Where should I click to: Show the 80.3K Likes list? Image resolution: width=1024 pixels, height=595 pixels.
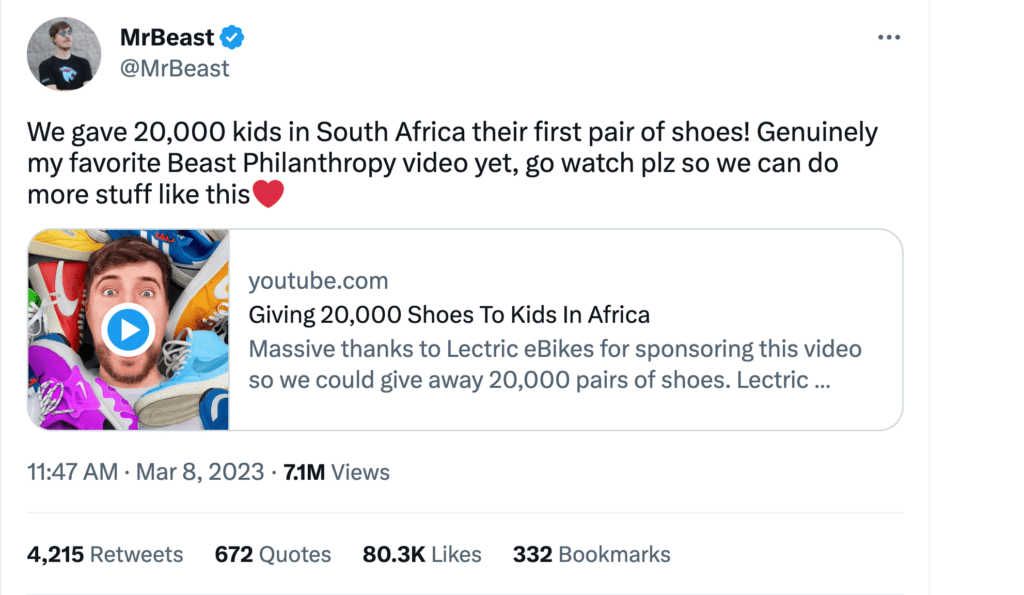click(x=422, y=554)
